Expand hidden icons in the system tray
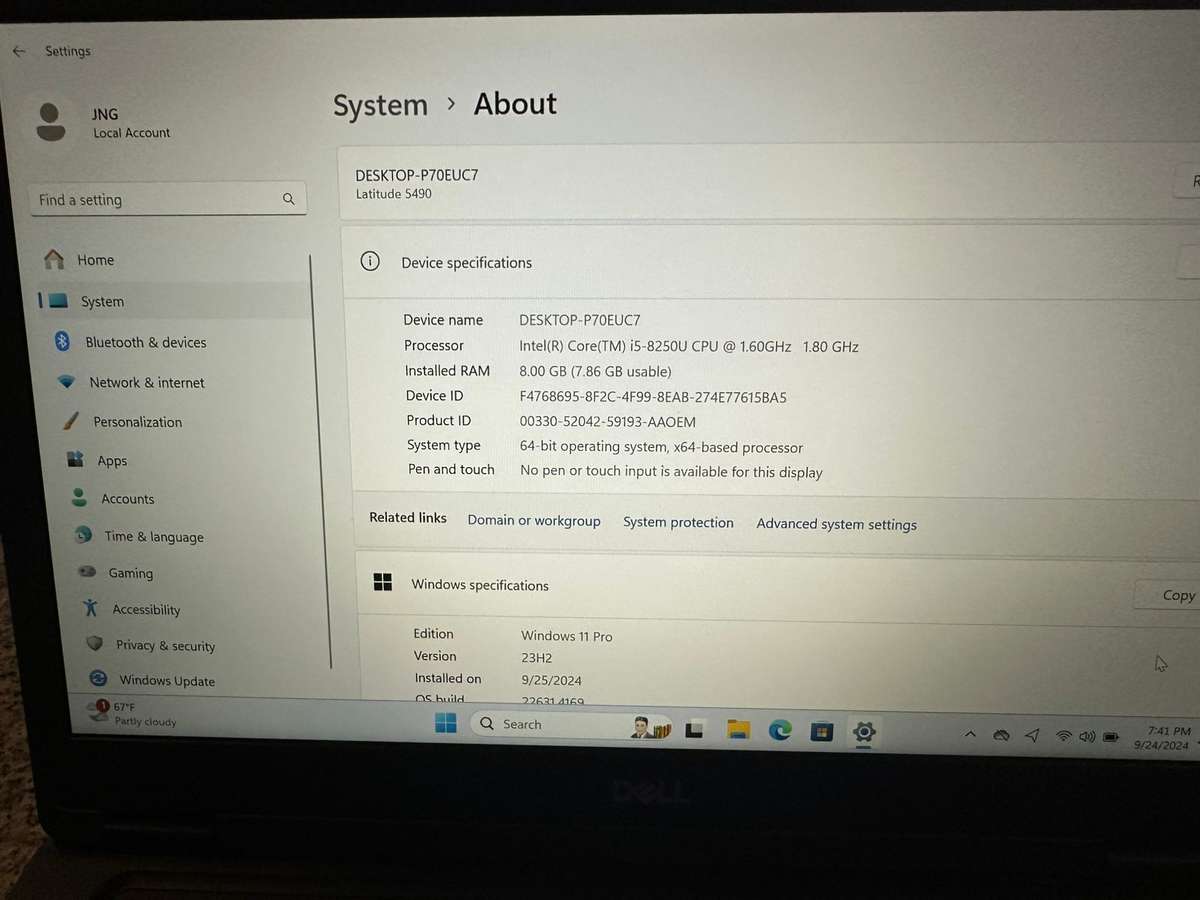 pyautogui.click(x=969, y=734)
